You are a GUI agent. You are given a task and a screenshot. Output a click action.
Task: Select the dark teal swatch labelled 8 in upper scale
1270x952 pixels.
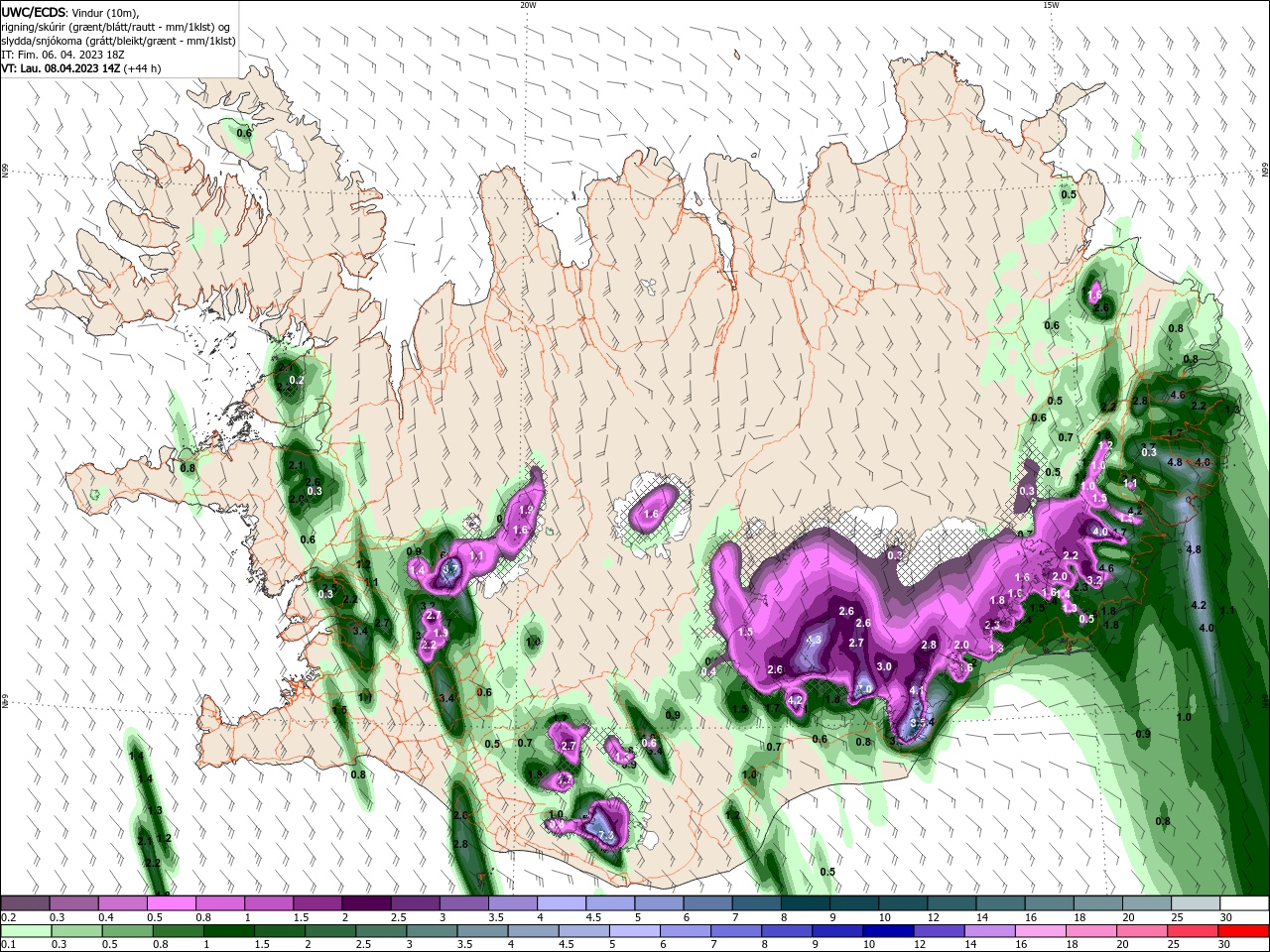click(x=805, y=903)
